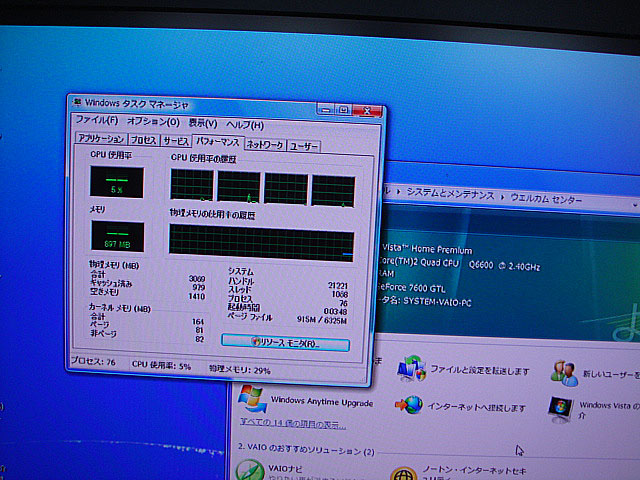Click the リソース モニタ(R) button
The height and width of the screenshot is (480, 640).
coord(285,343)
